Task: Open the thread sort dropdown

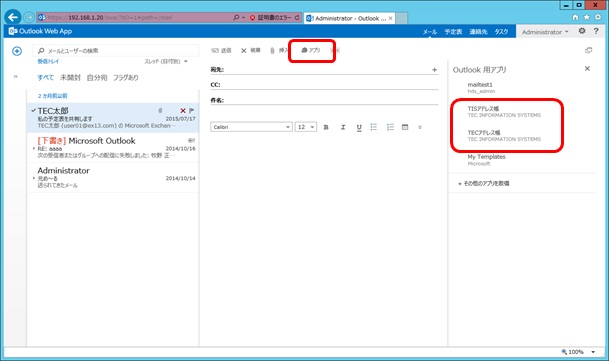Action: pos(166,61)
